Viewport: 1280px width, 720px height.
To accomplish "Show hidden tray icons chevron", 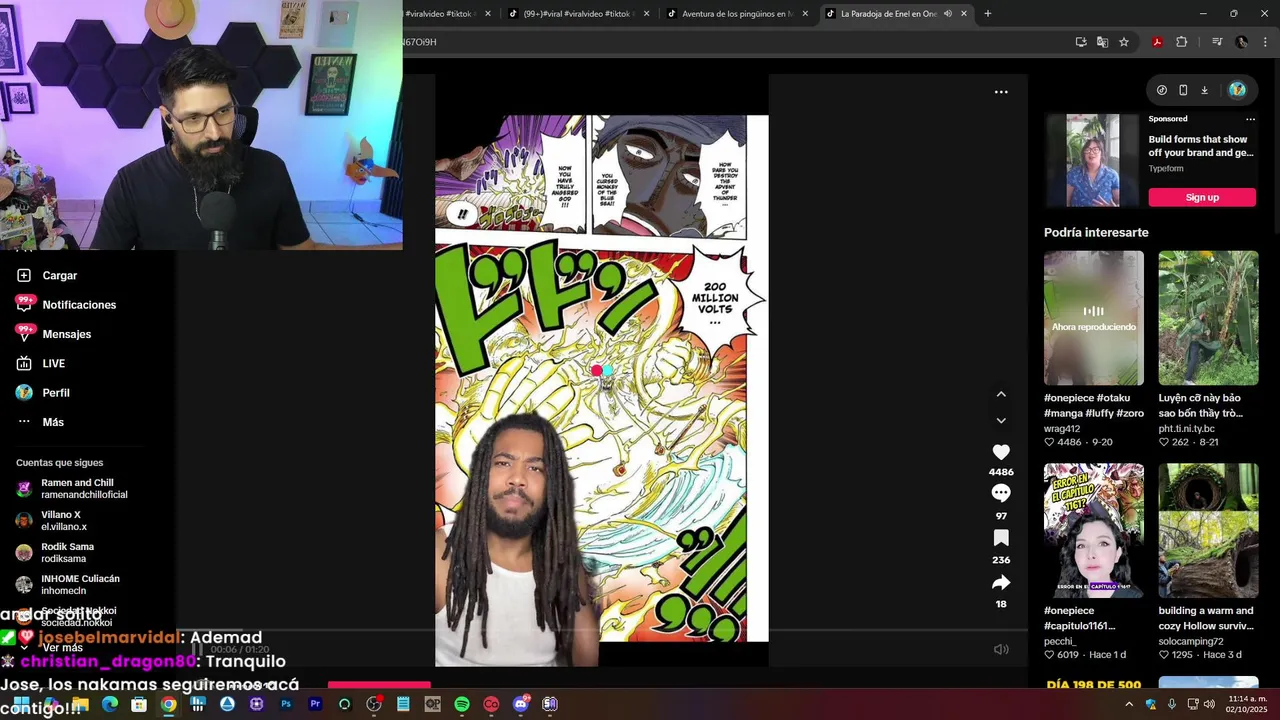I will click(1129, 704).
